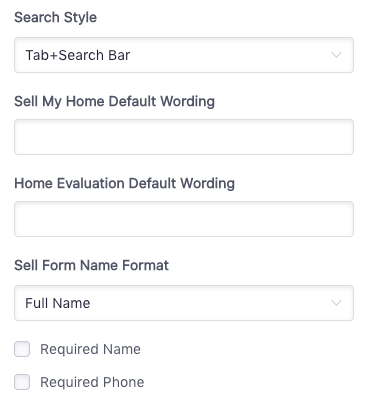
Task: Change the search style from Tab+Search Bar
Action: 184,55
